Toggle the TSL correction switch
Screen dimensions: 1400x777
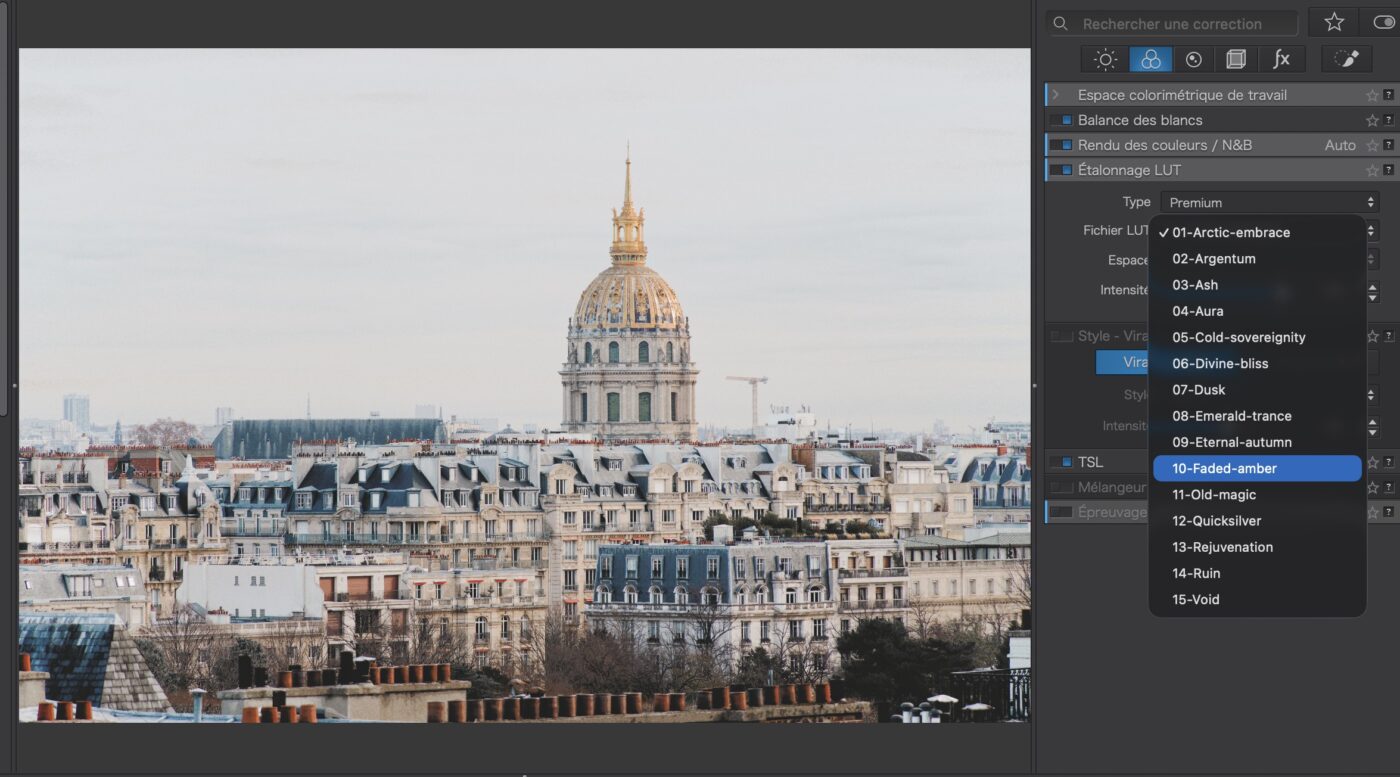1061,462
